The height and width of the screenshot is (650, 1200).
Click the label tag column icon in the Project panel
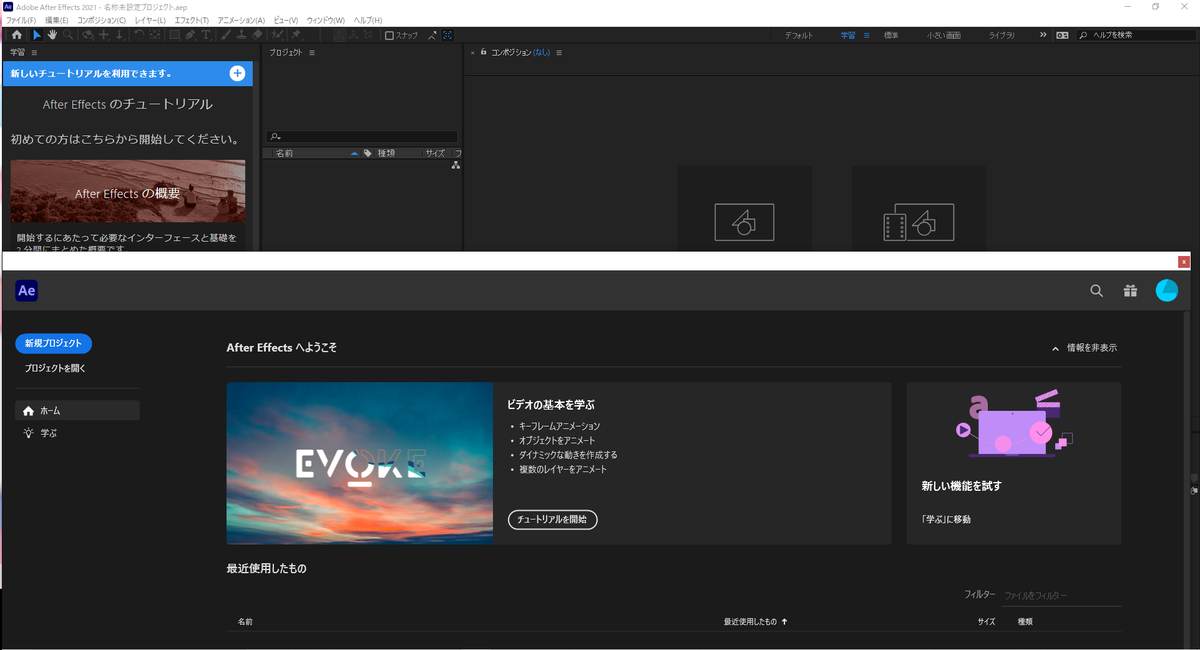pos(368,153)
